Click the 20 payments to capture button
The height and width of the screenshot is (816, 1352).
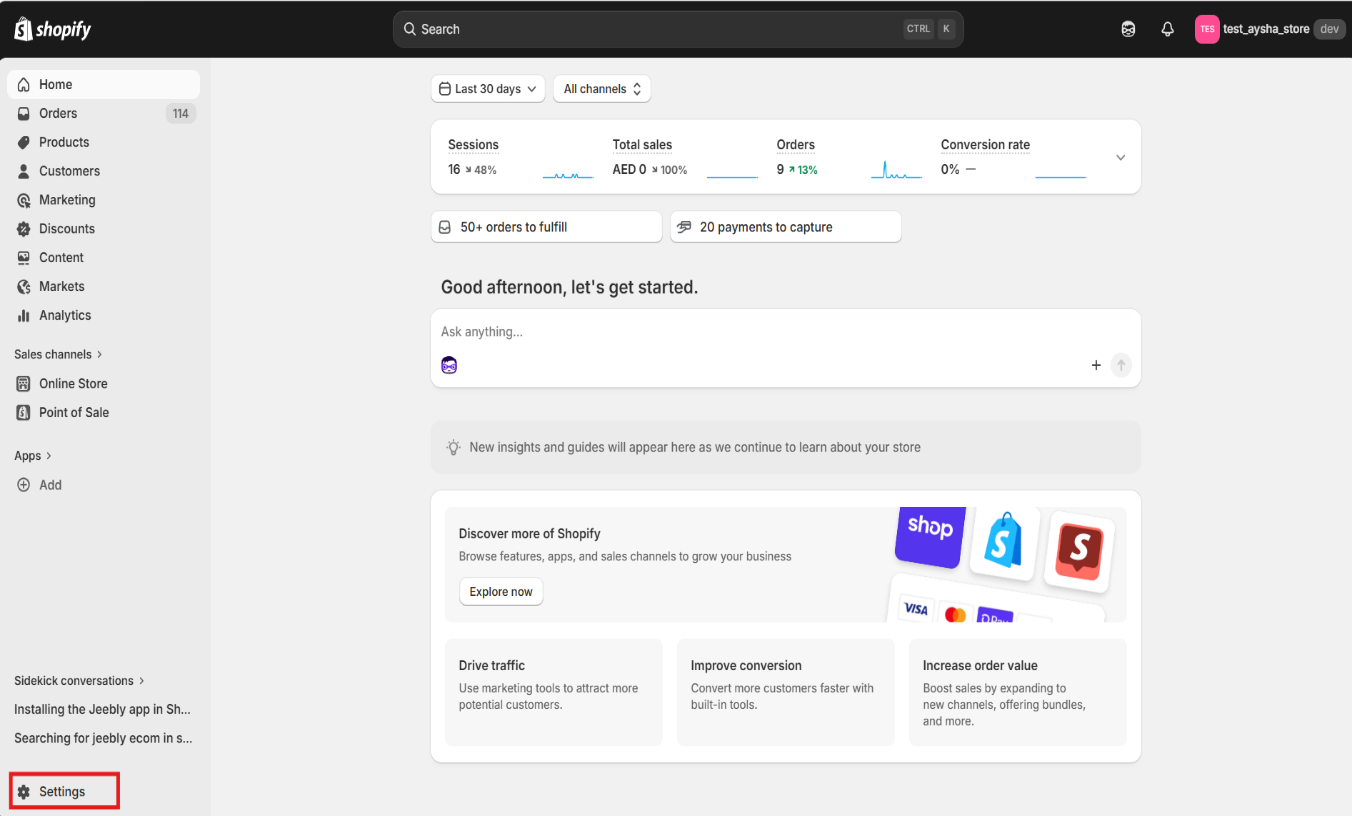tap(786, 227)
